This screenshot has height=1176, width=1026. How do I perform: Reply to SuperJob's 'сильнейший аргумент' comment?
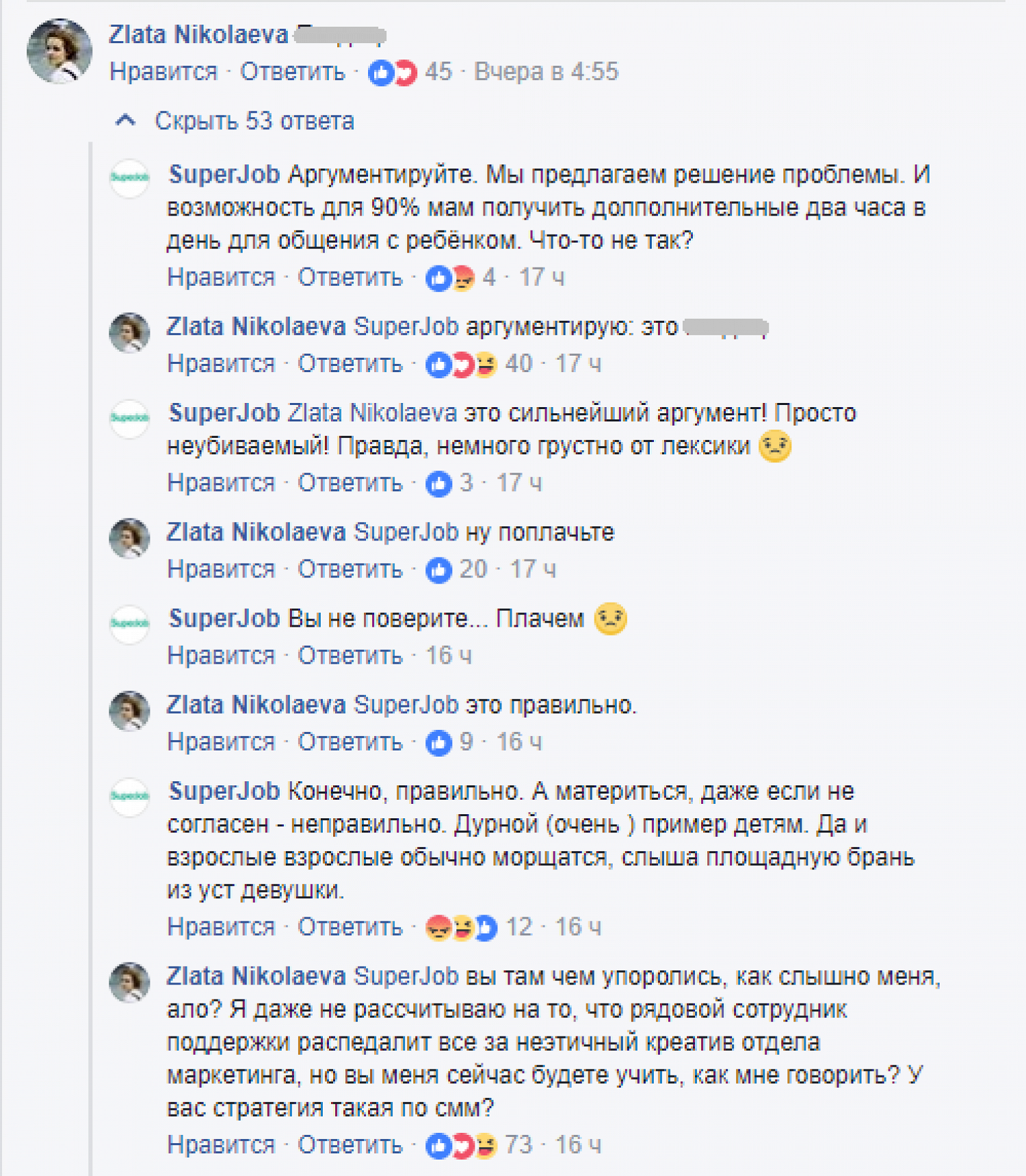pyautogui.click(x=350, y=483)
